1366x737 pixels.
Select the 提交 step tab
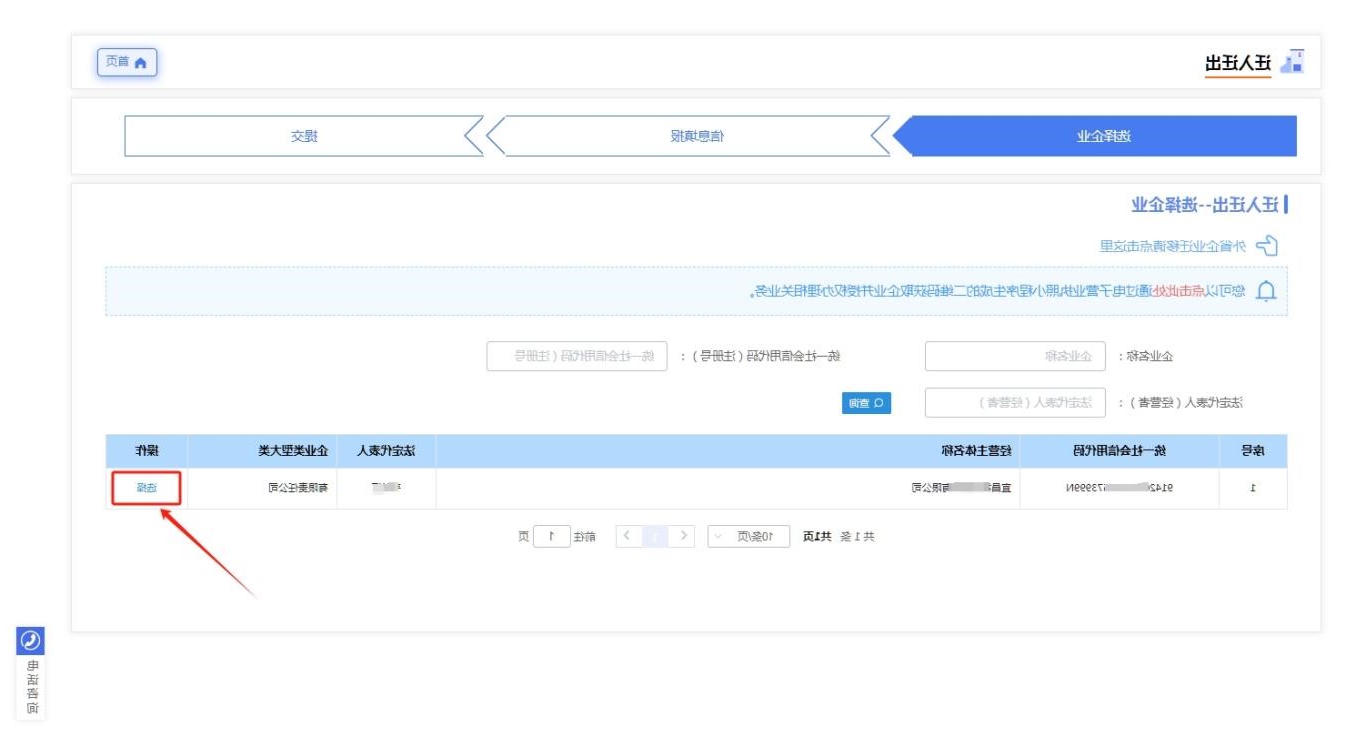(304, 136)
